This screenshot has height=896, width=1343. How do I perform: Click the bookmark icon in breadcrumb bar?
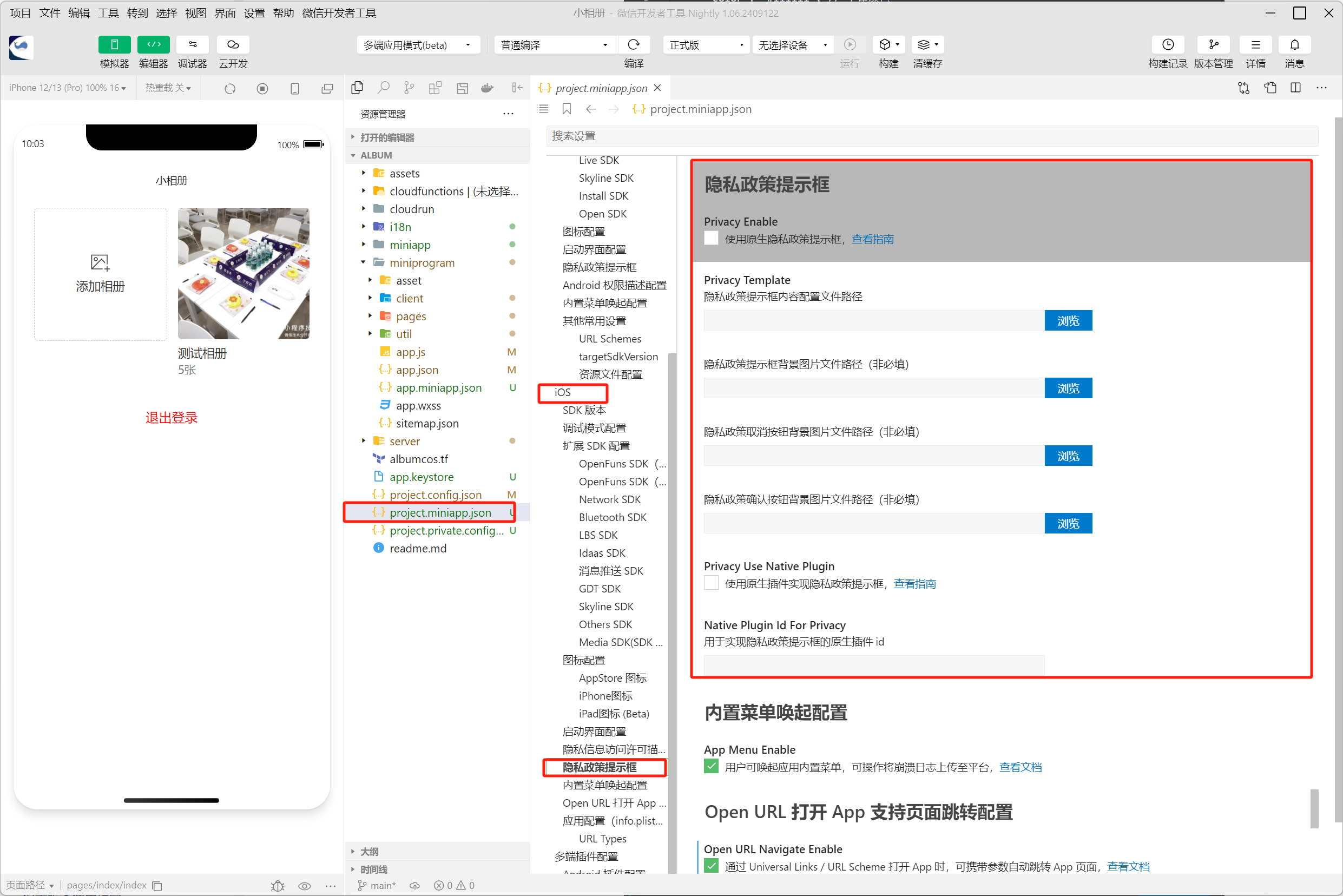pos(567,109)
